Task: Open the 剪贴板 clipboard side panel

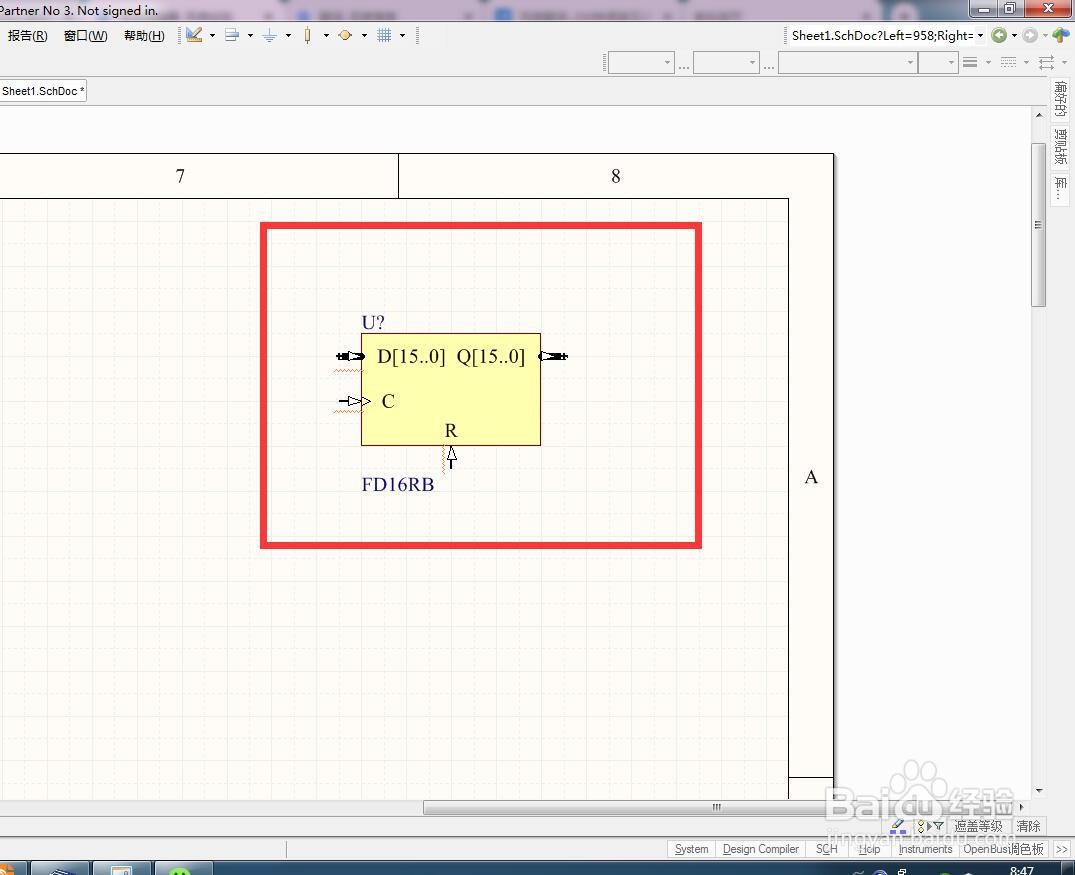Action: [x=1061, y=146]
